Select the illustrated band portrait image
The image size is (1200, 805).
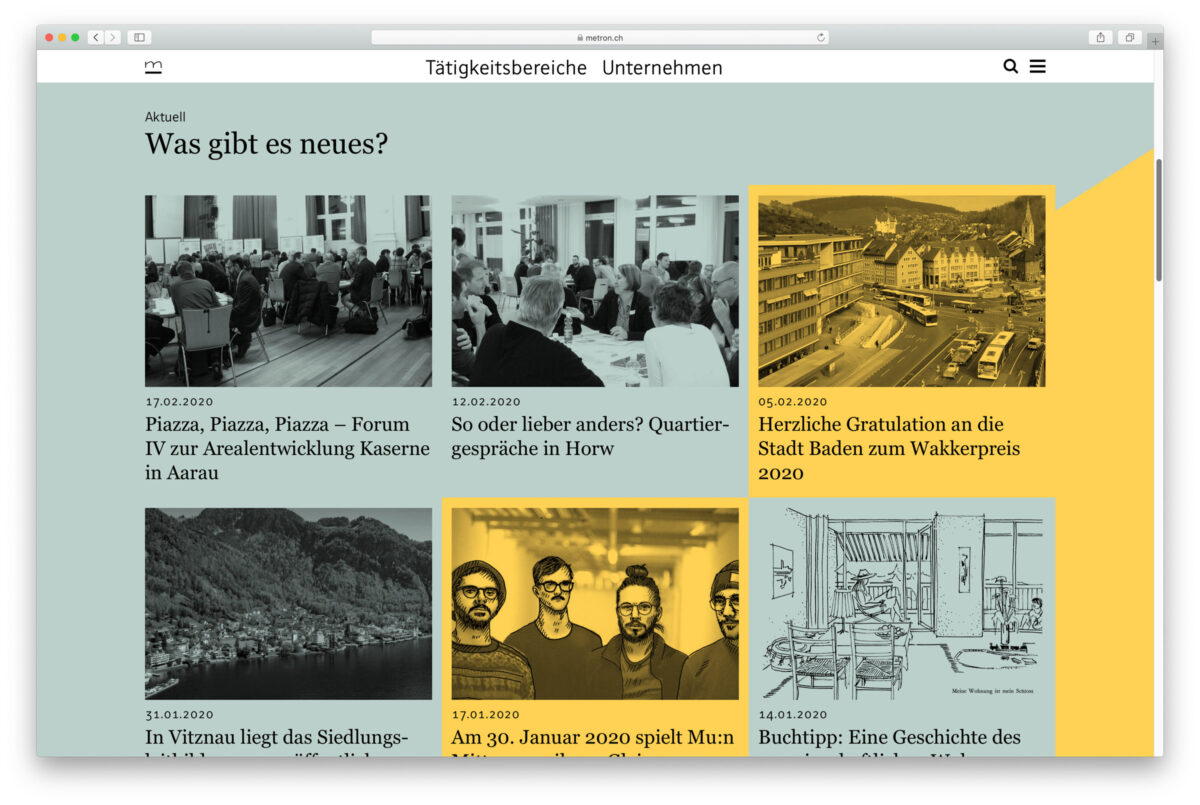coord(595,603)
